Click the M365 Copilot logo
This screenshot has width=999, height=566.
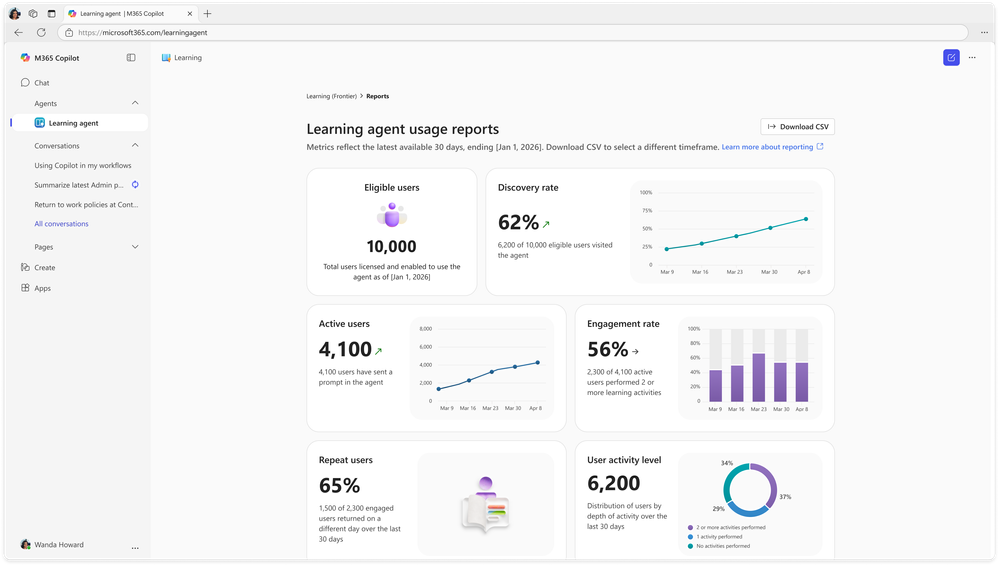[x=25, y=57]
